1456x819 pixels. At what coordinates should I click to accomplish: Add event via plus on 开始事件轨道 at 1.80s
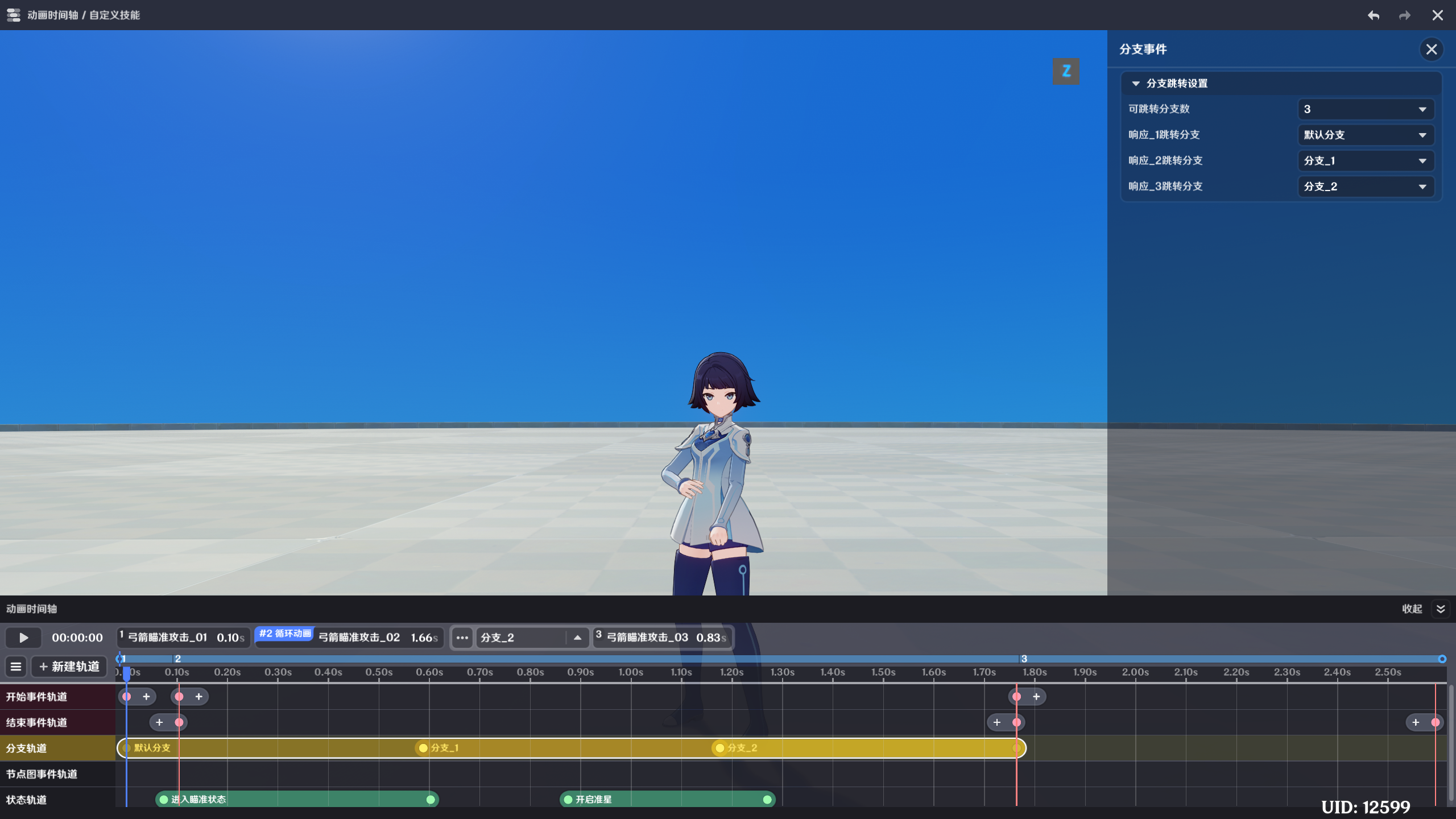tap(1036, 697)
